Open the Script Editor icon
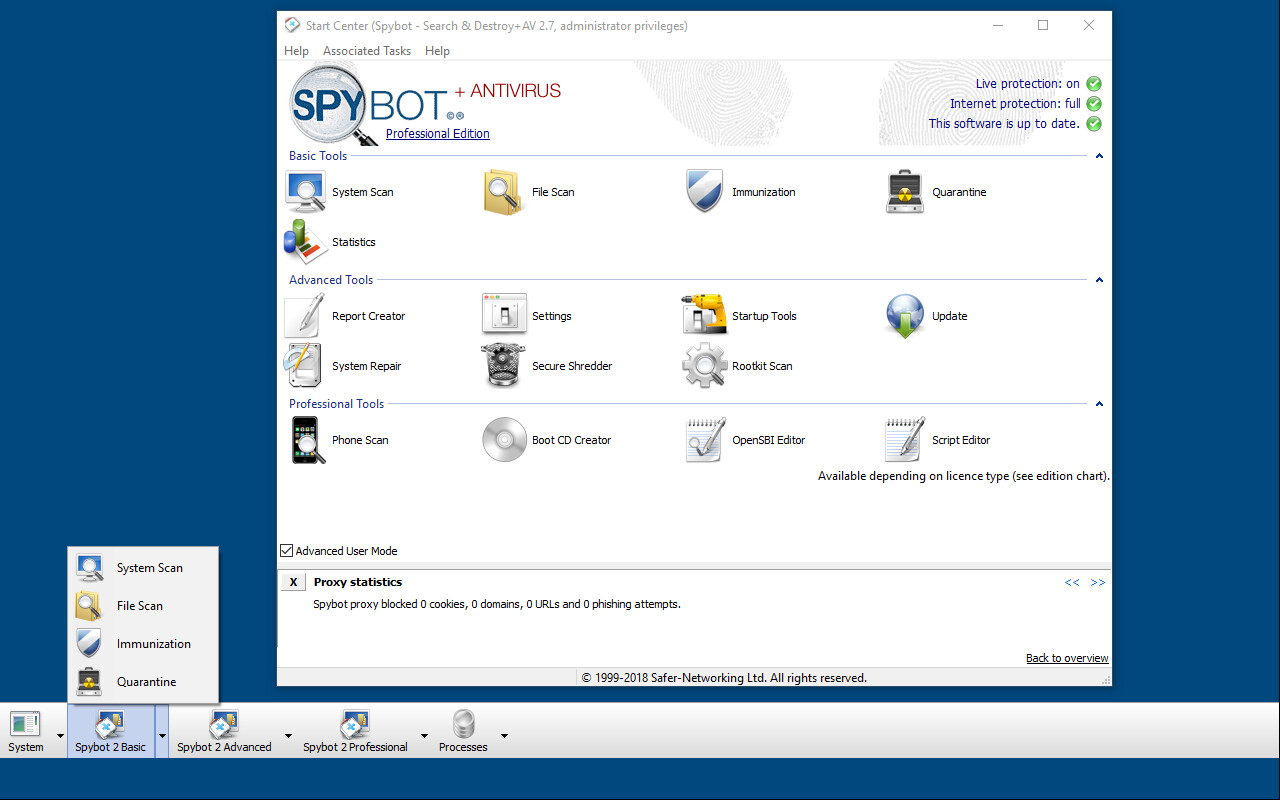Screen dimensions: 1280x800 pos(905,439)
